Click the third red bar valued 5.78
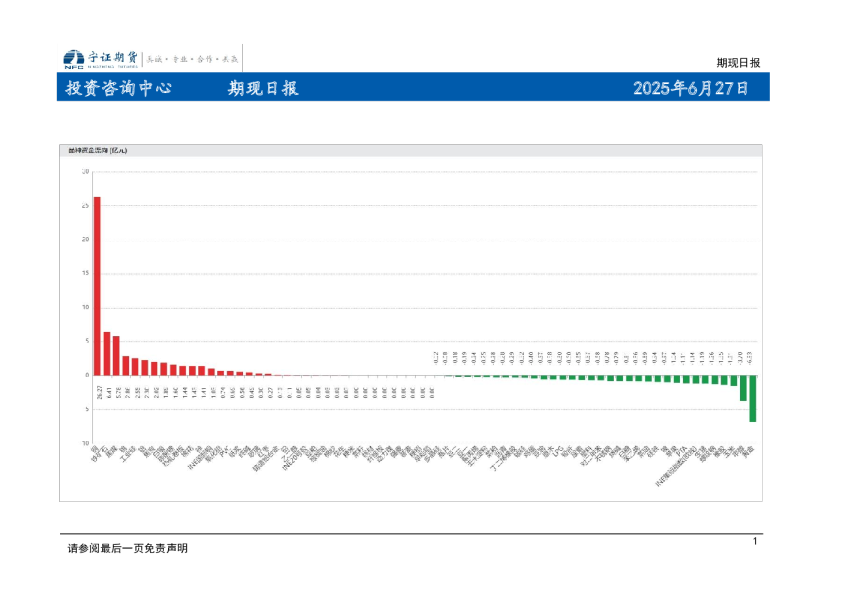842x596 pixels. click(x=116, y=356)
